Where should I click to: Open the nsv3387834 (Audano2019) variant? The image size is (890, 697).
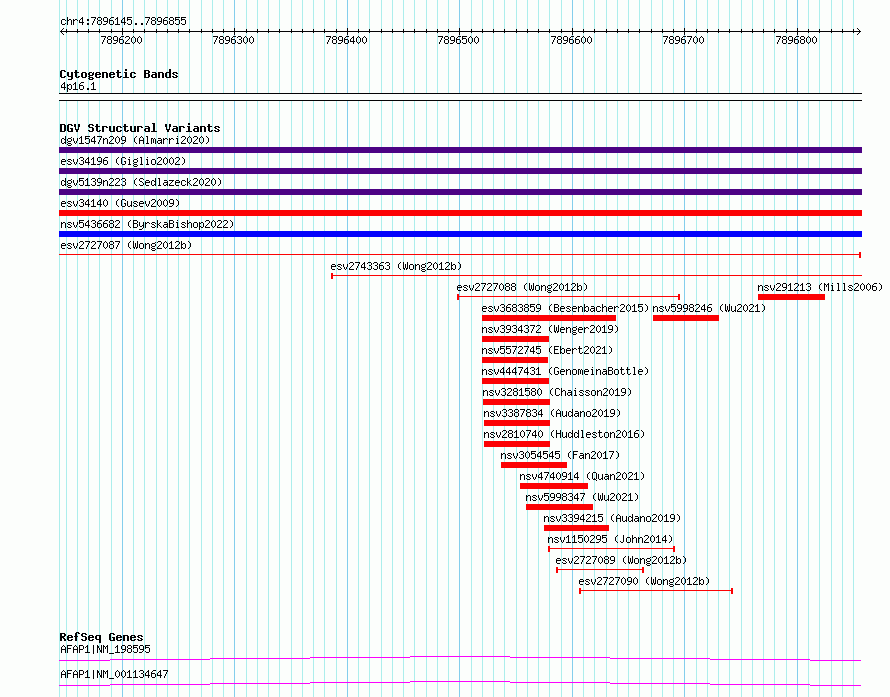coord(552,413)
